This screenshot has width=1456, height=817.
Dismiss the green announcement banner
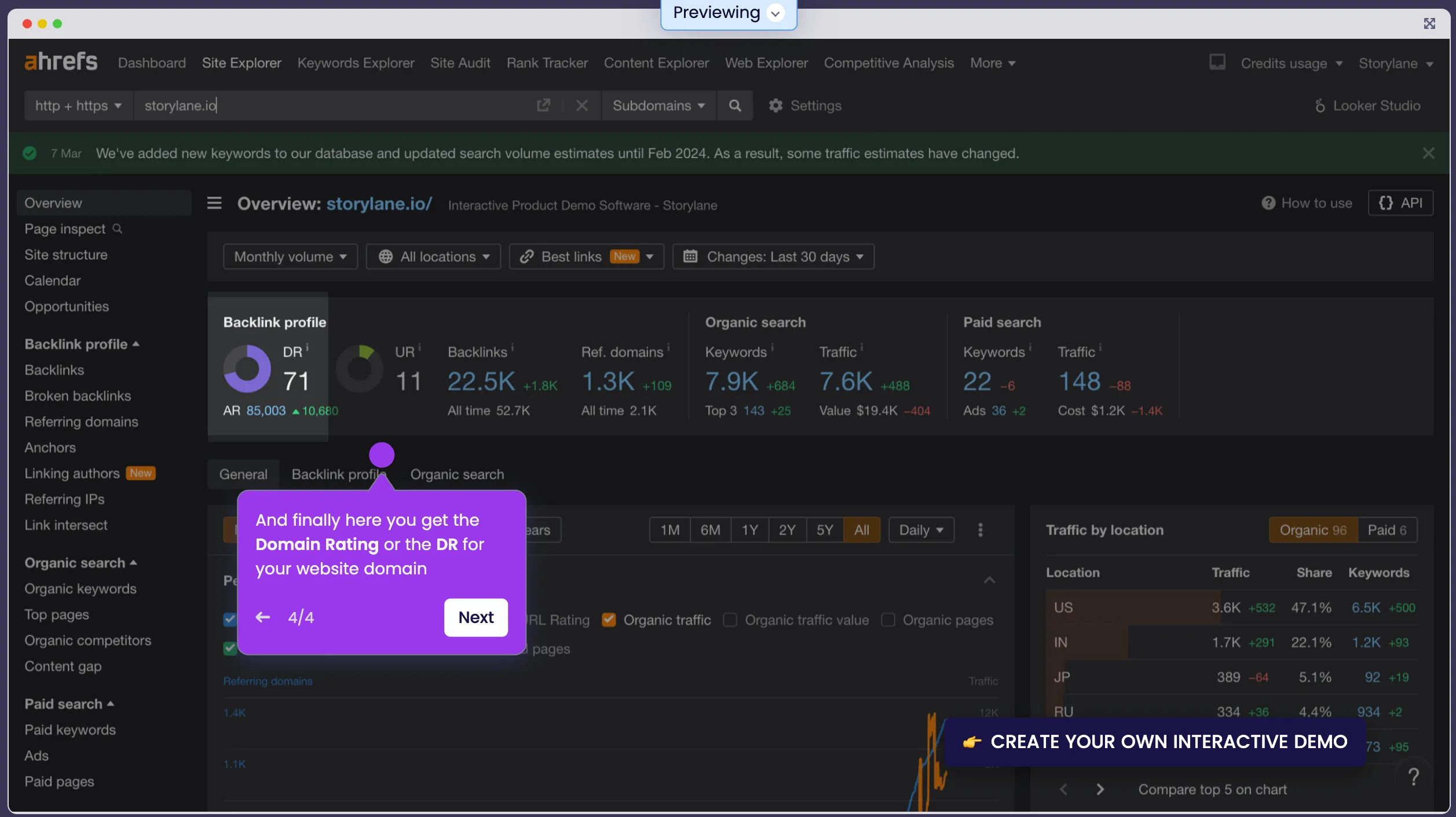(x=1428, y=153)
